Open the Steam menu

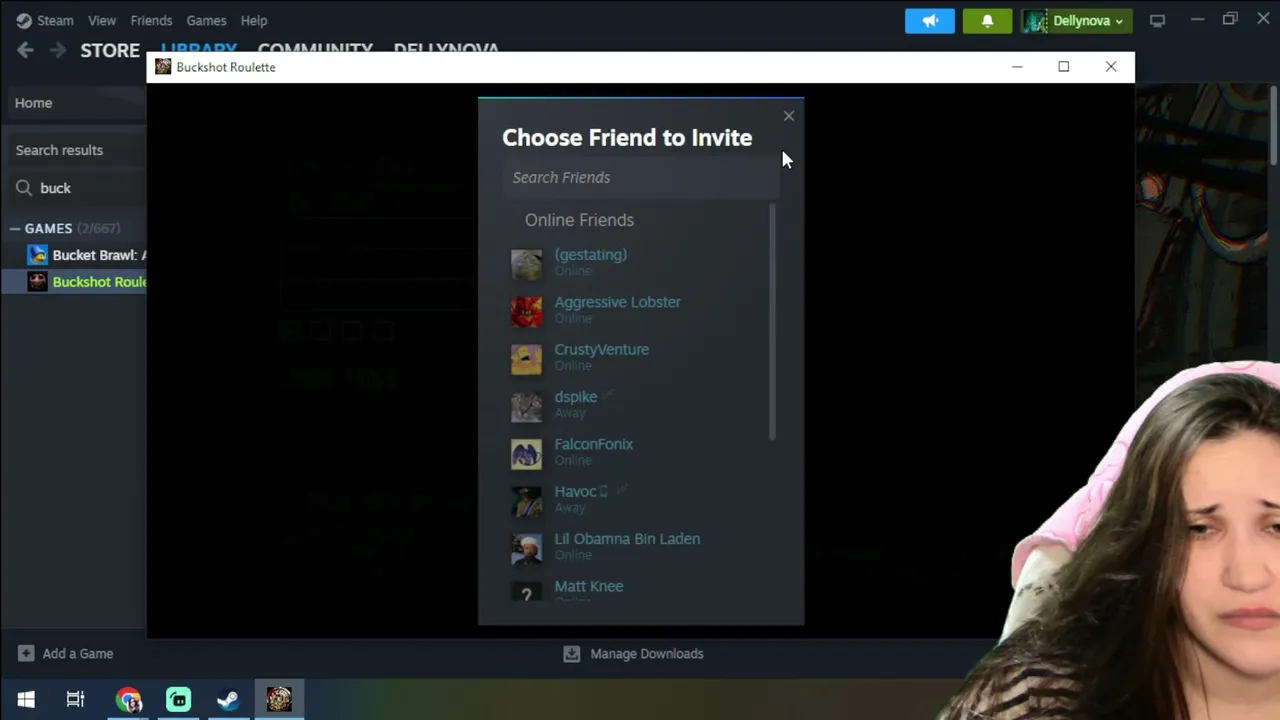pyautogui.click(x=55, y=20)
